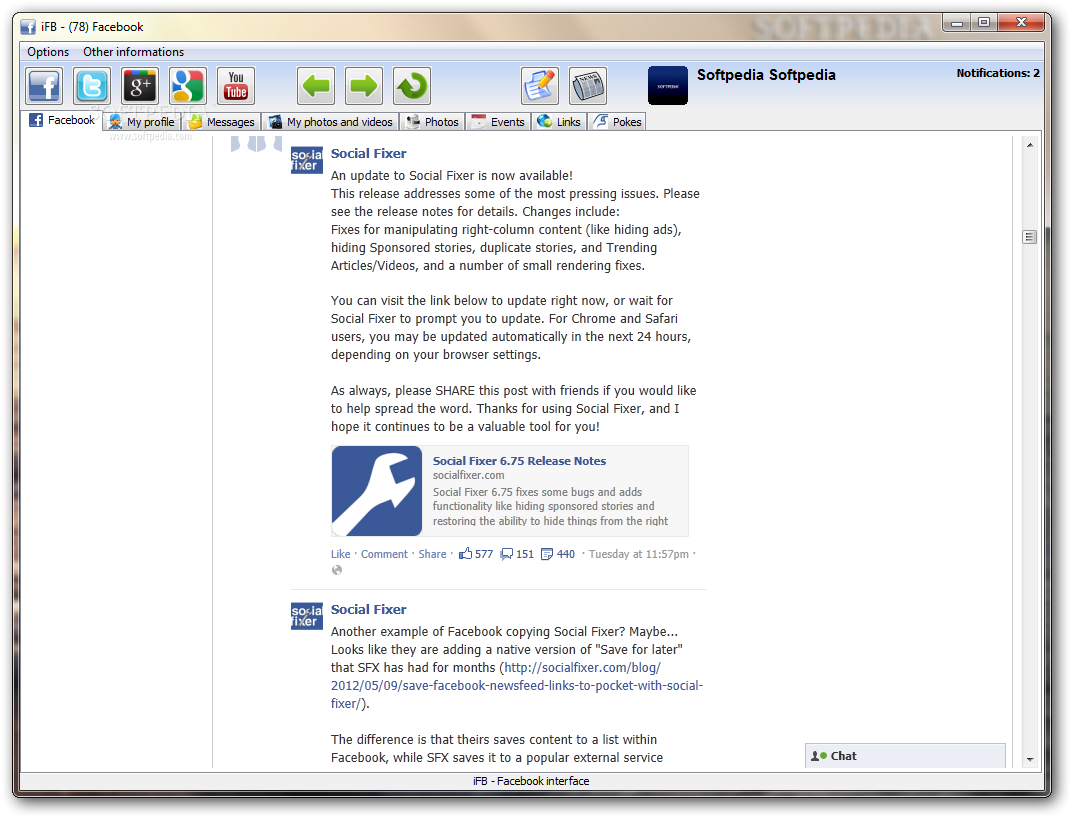Image resolution: width=1072 pixels, height=818 pixels.
Task: Open Twitter via the toolbar icon
Action: (92, 86)
